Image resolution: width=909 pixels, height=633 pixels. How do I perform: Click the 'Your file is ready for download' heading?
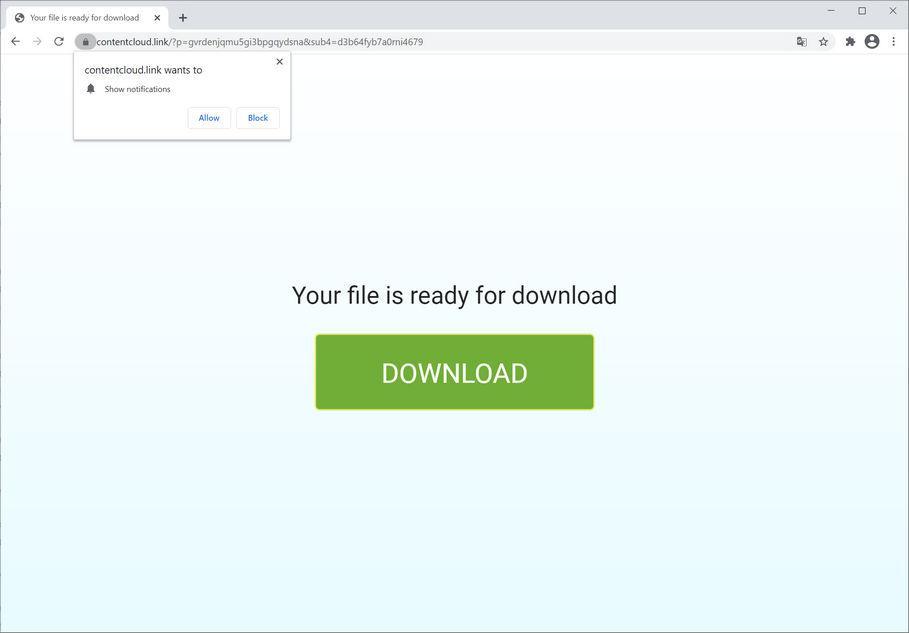coord(454,295)
